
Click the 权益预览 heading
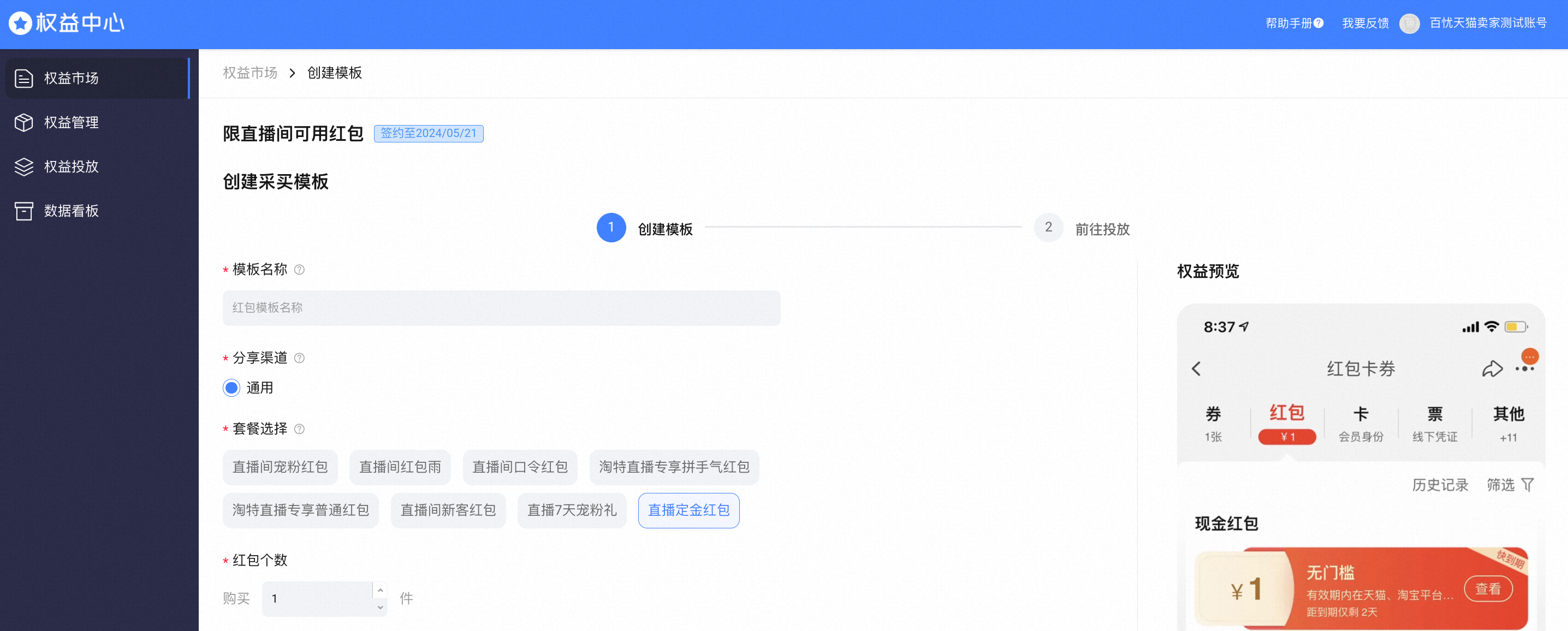[1208, 271]
